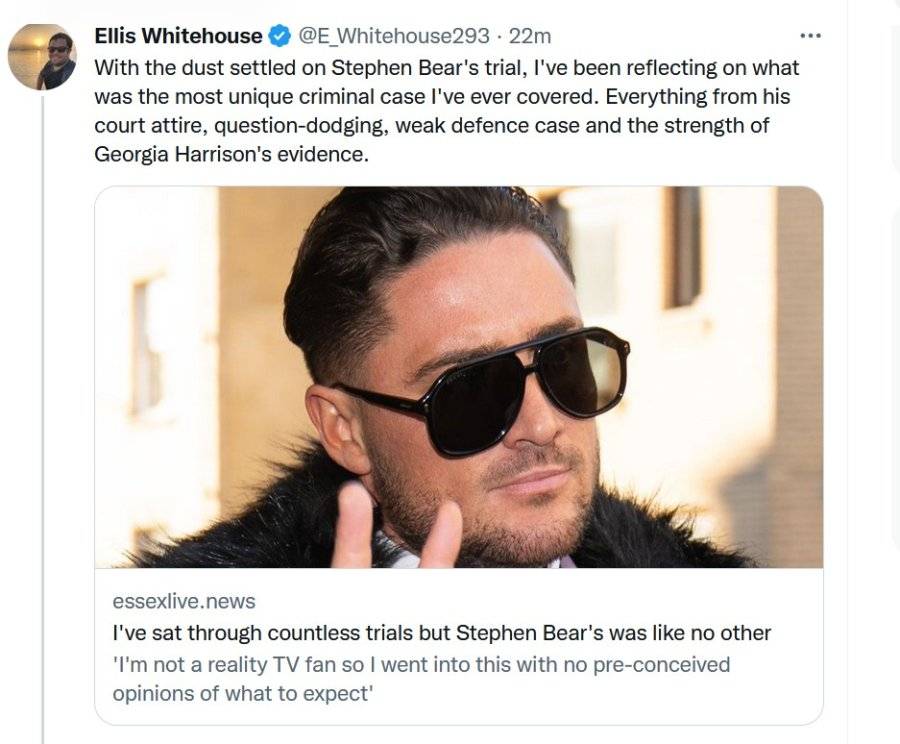Click the 22m tweet timestamp

pos(530,36)
